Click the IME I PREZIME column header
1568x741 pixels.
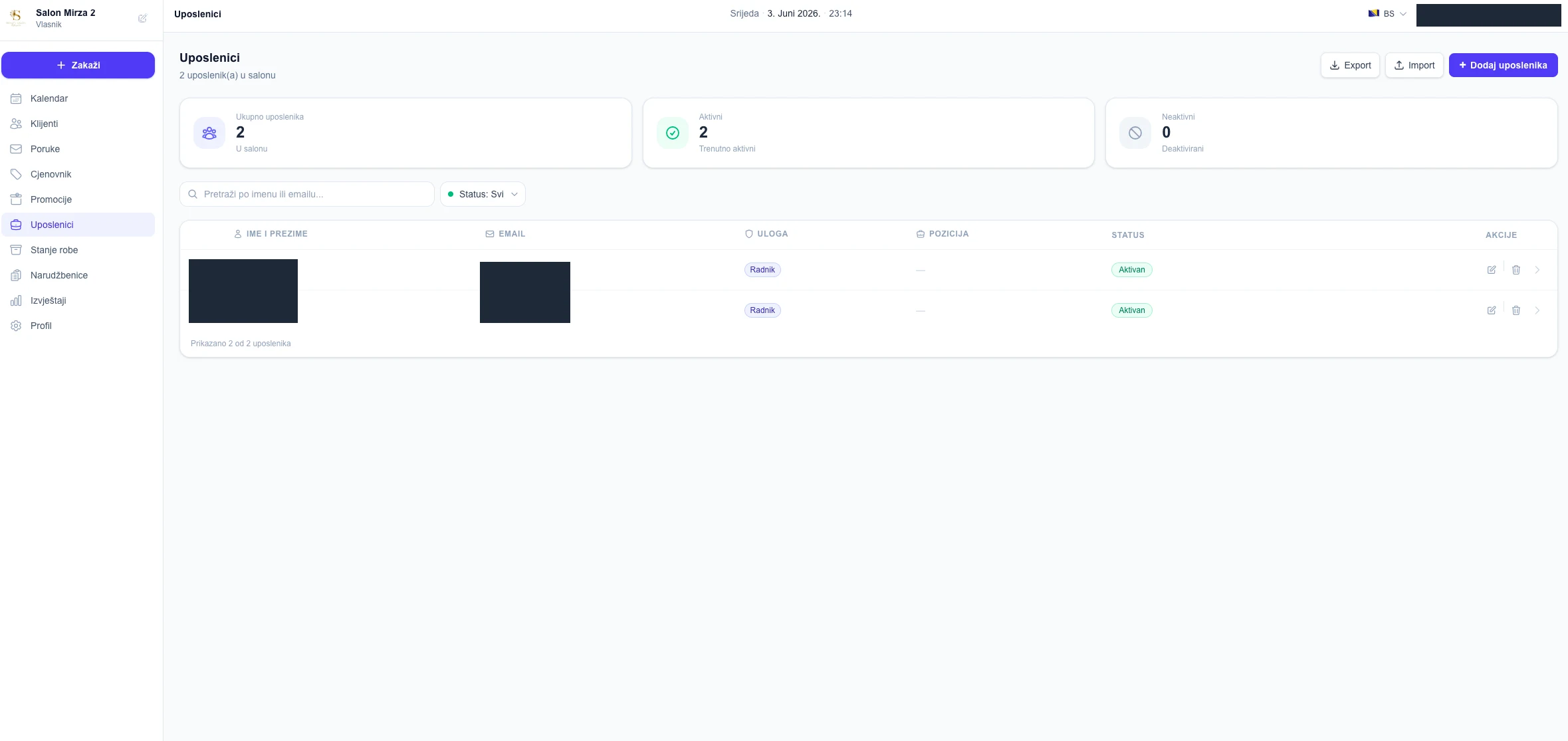coord(271,234)
